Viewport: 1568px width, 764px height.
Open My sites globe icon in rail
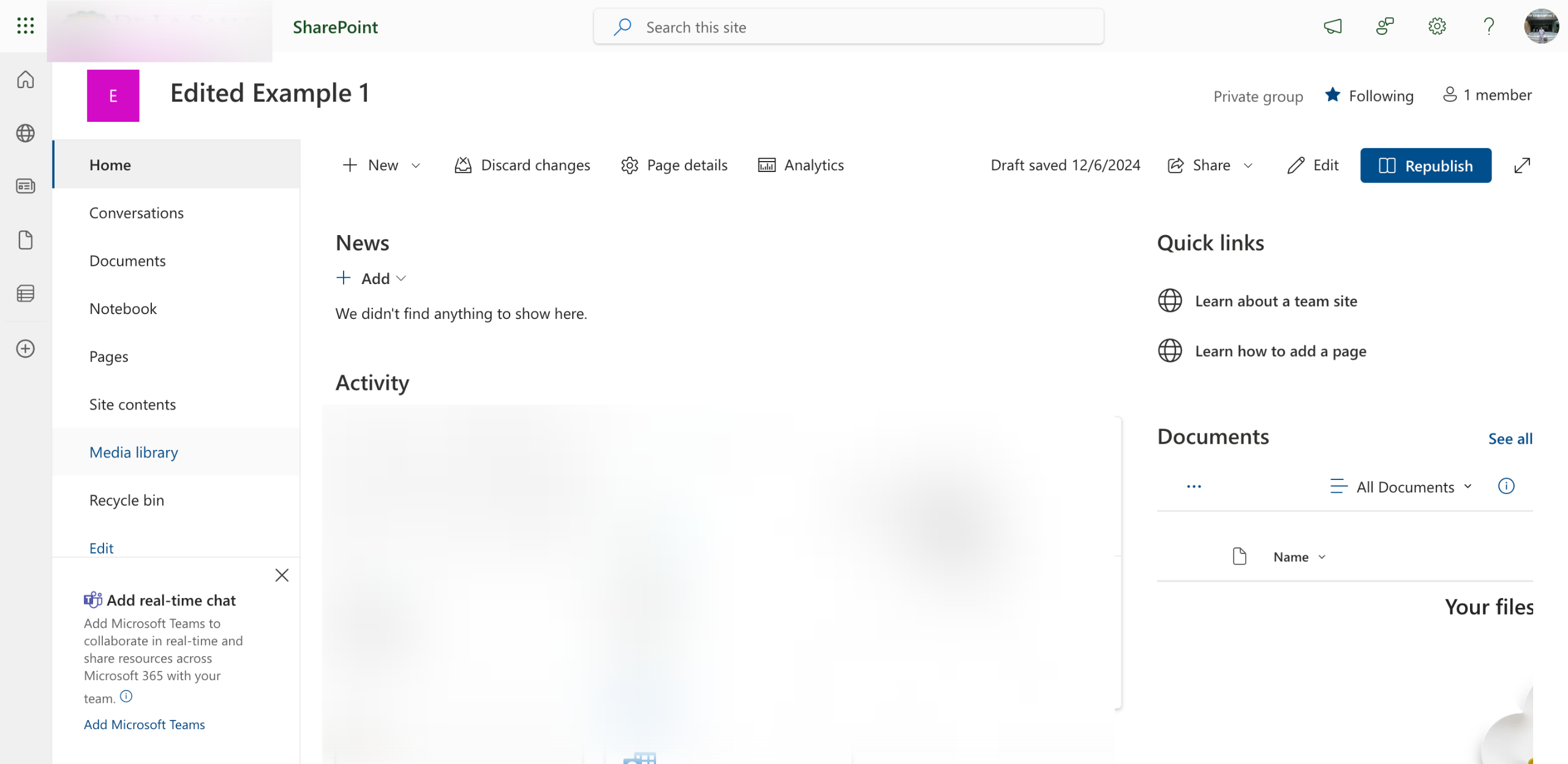(x=25, y=133)
